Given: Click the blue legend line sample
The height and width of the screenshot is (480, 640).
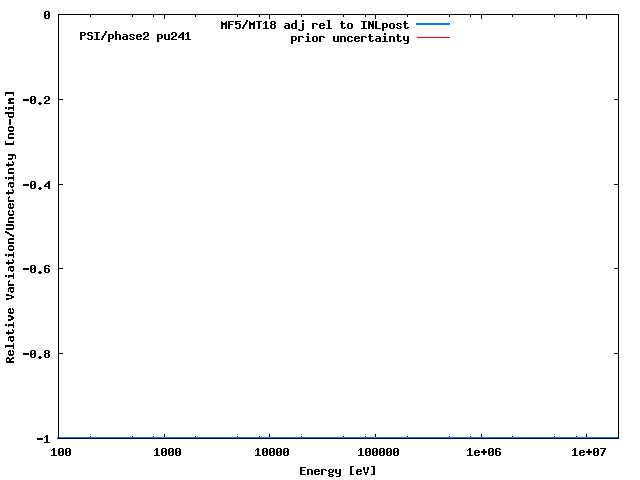Looking at the screenshot, I should click(x=432, y=24).
